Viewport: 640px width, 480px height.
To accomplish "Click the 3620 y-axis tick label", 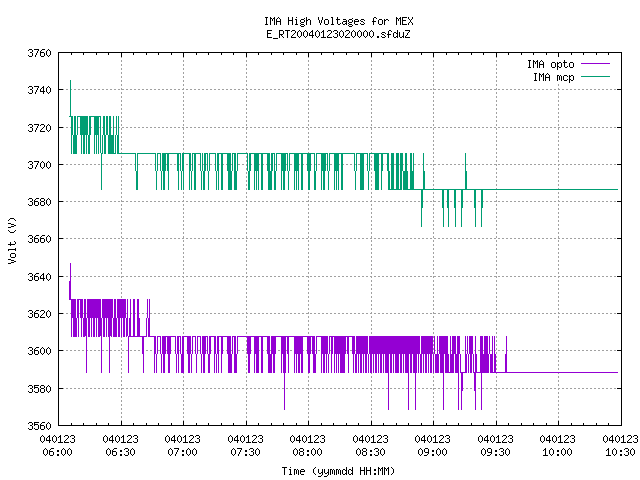I will coord(40,314).
